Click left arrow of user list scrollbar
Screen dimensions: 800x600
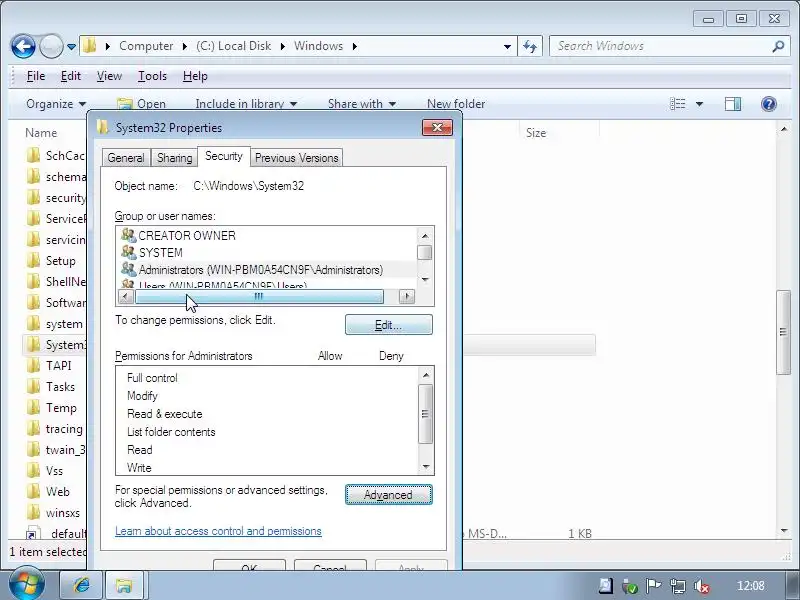126,296
